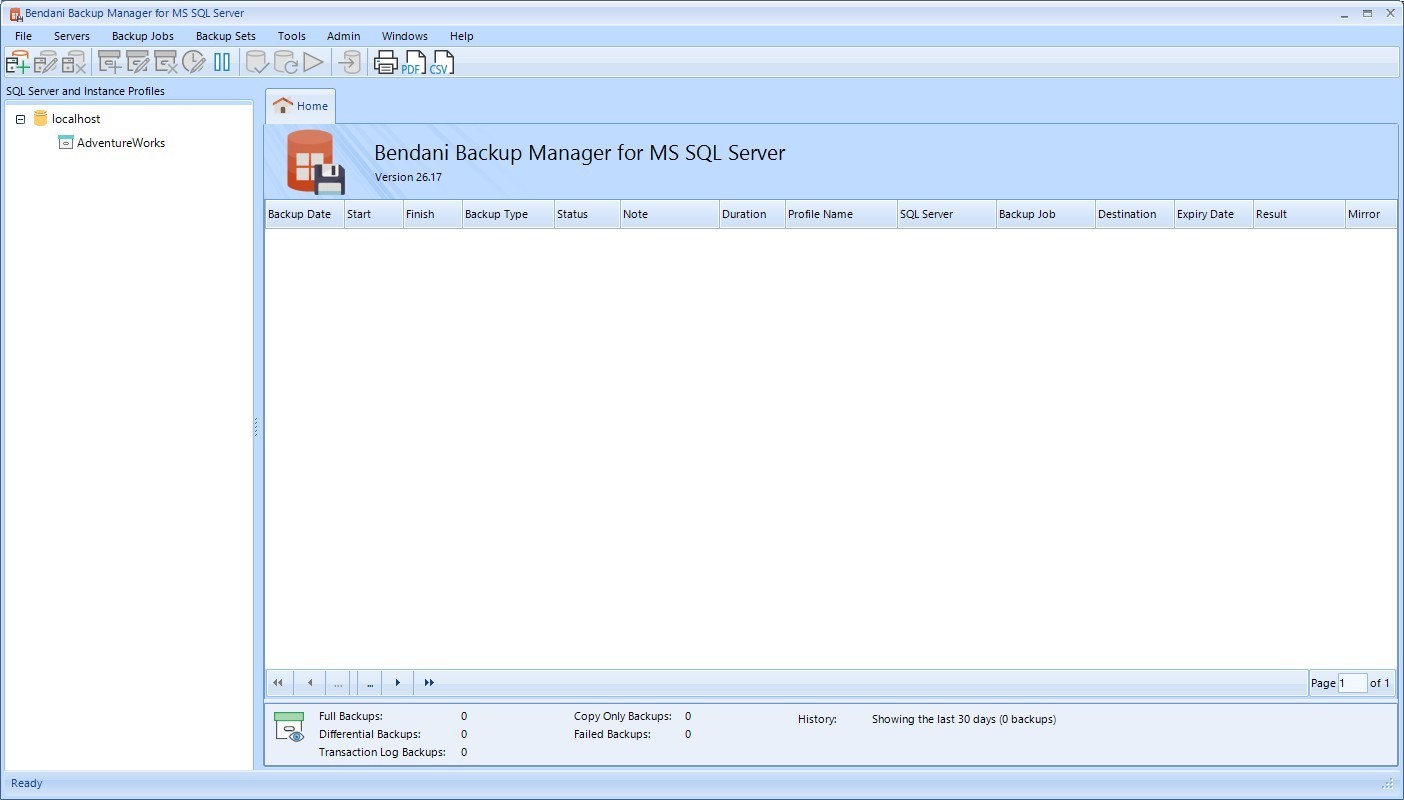Click the Home tab house icon
This screenshot has height=800, width=1404.
pyautogui.click(x=283, y=105)
